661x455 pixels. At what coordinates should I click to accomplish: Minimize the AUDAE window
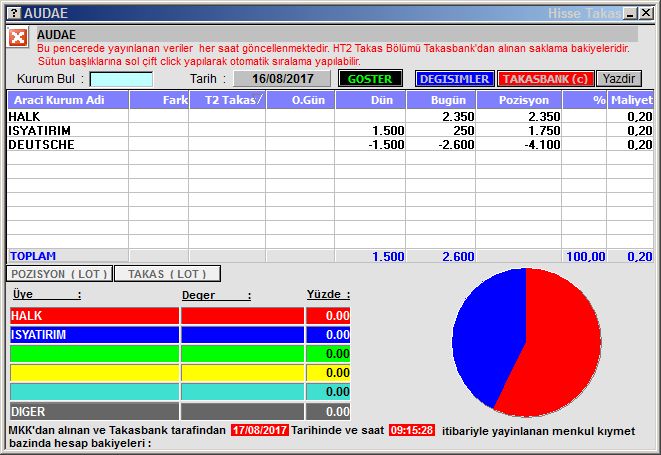pyautogui.click(x=630, y=13)
